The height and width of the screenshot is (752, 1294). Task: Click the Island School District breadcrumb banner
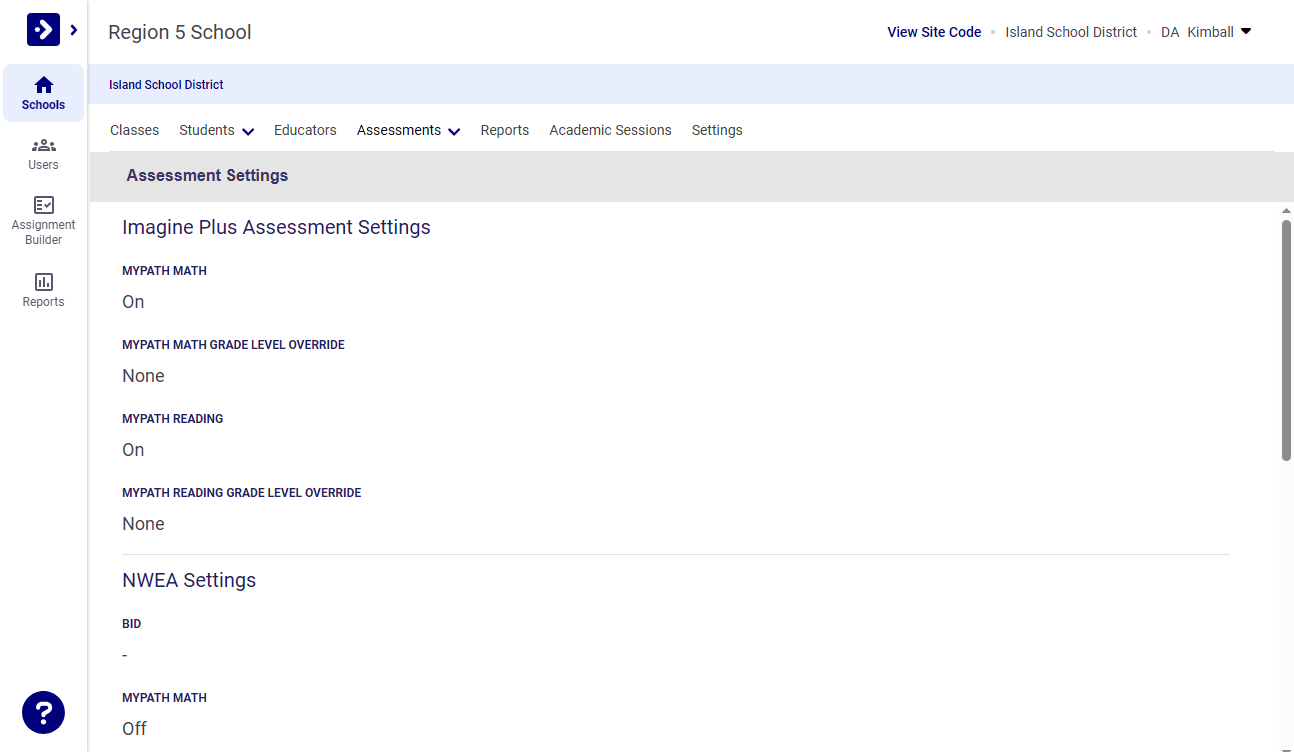tap(166, 84)
